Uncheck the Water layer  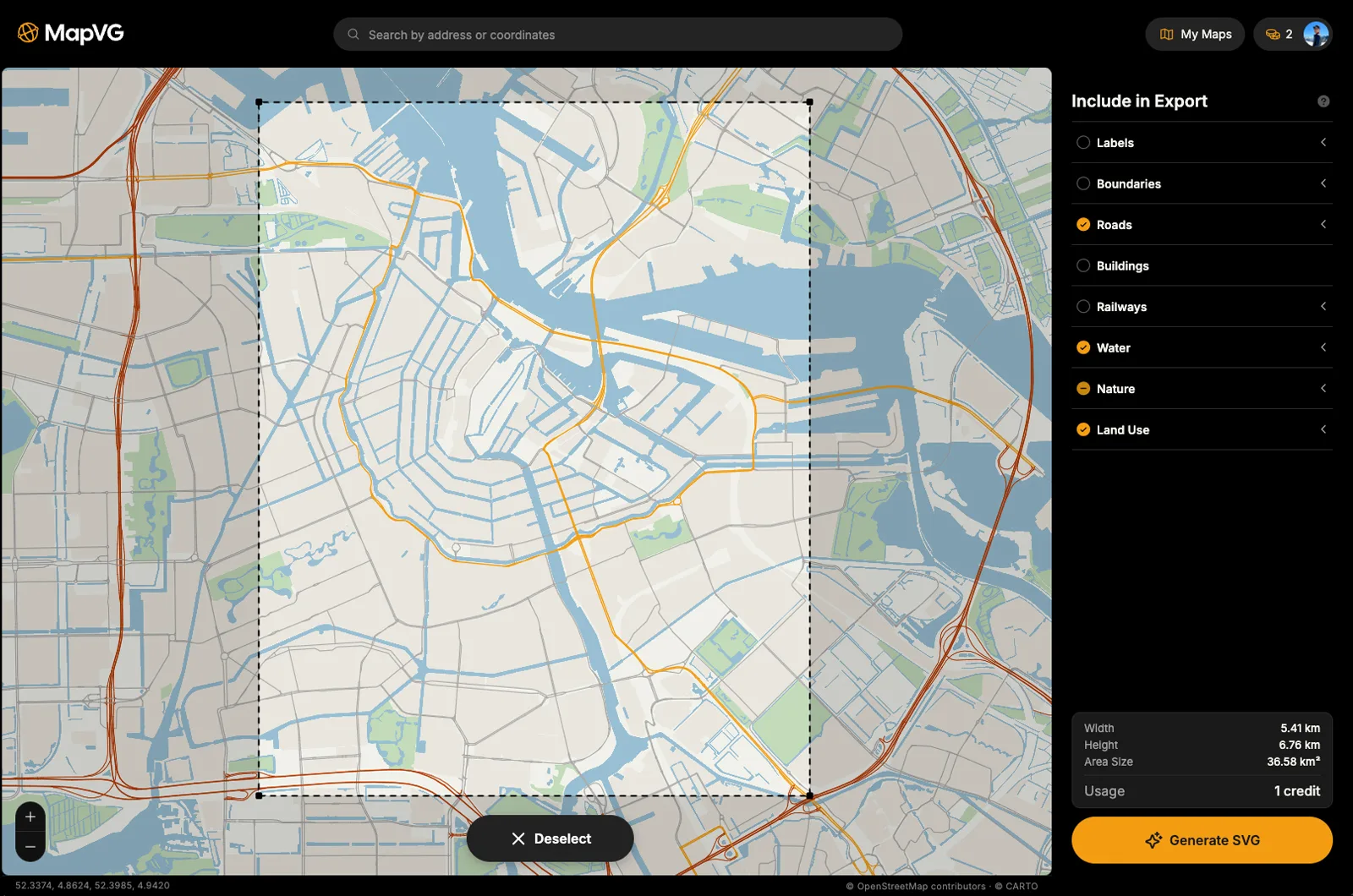[1083, 347]
